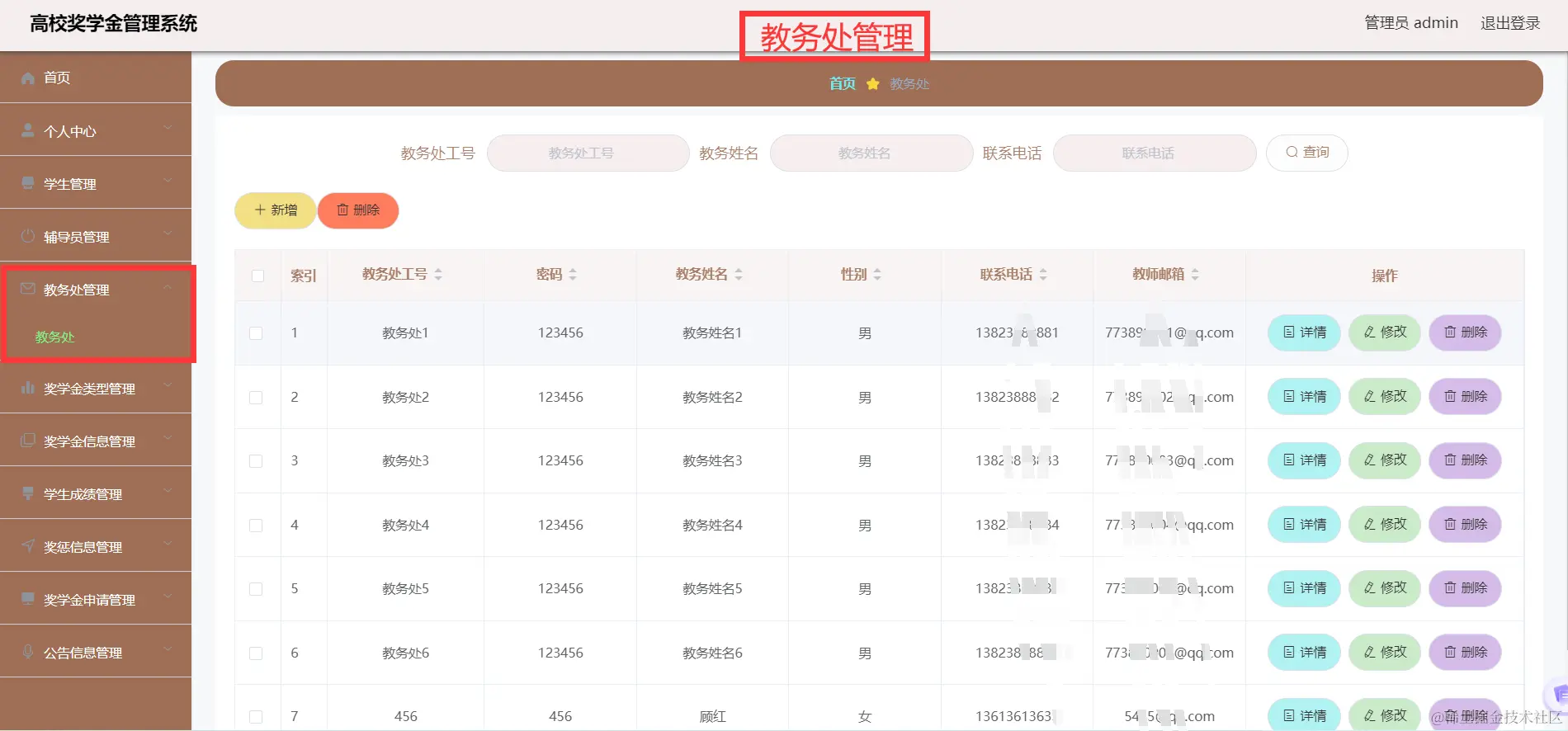Screen dimensions: 1568x731
Task: Focus the 教务姓名 search field
Action: pos(871,153)
